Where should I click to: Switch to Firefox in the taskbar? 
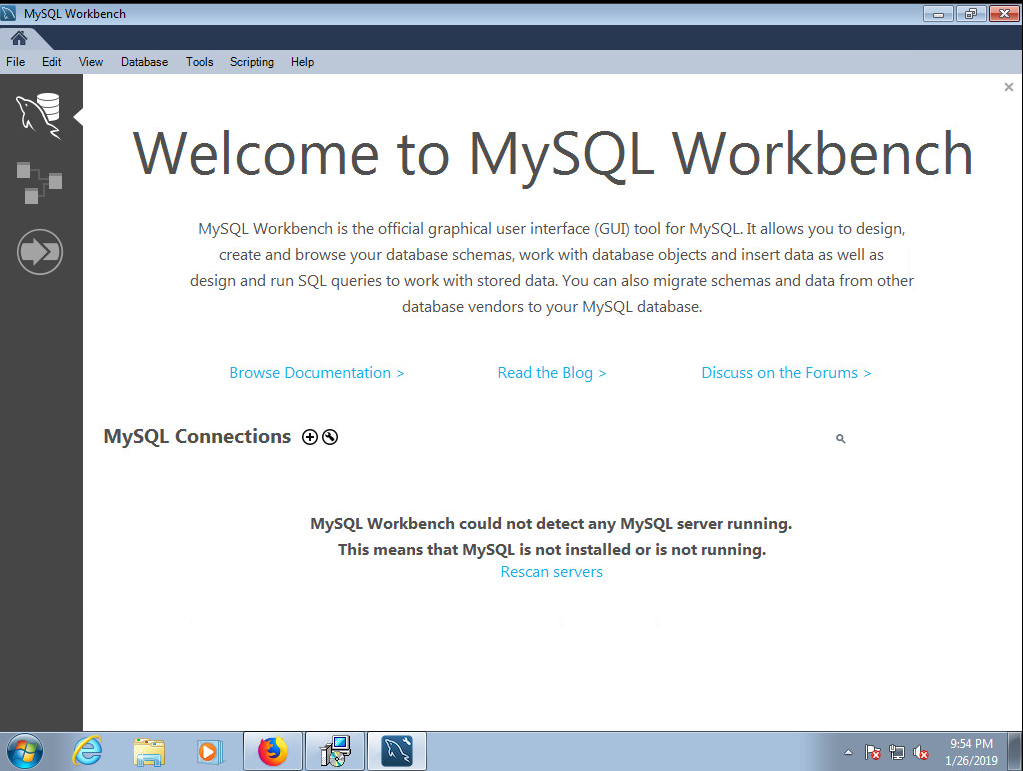tap(273, 751)
